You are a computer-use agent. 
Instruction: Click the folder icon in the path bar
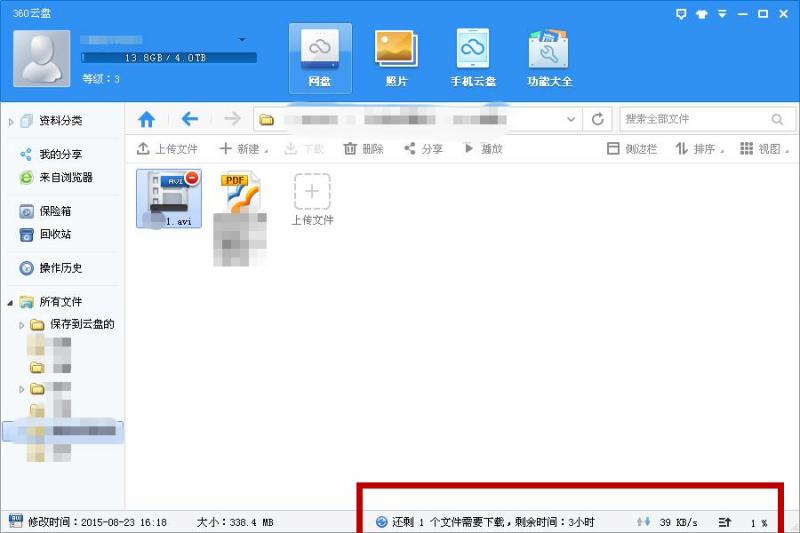266,120
